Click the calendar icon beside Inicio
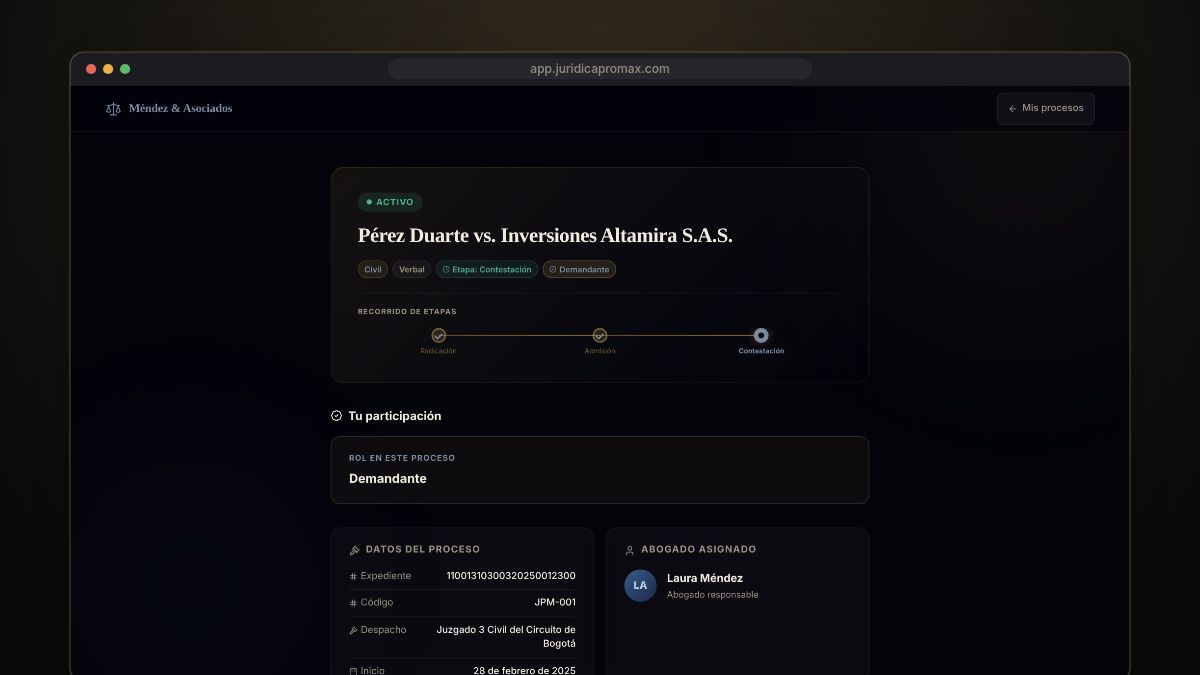Viewport: 1200px width, 675px height. (x=353, y=671)
